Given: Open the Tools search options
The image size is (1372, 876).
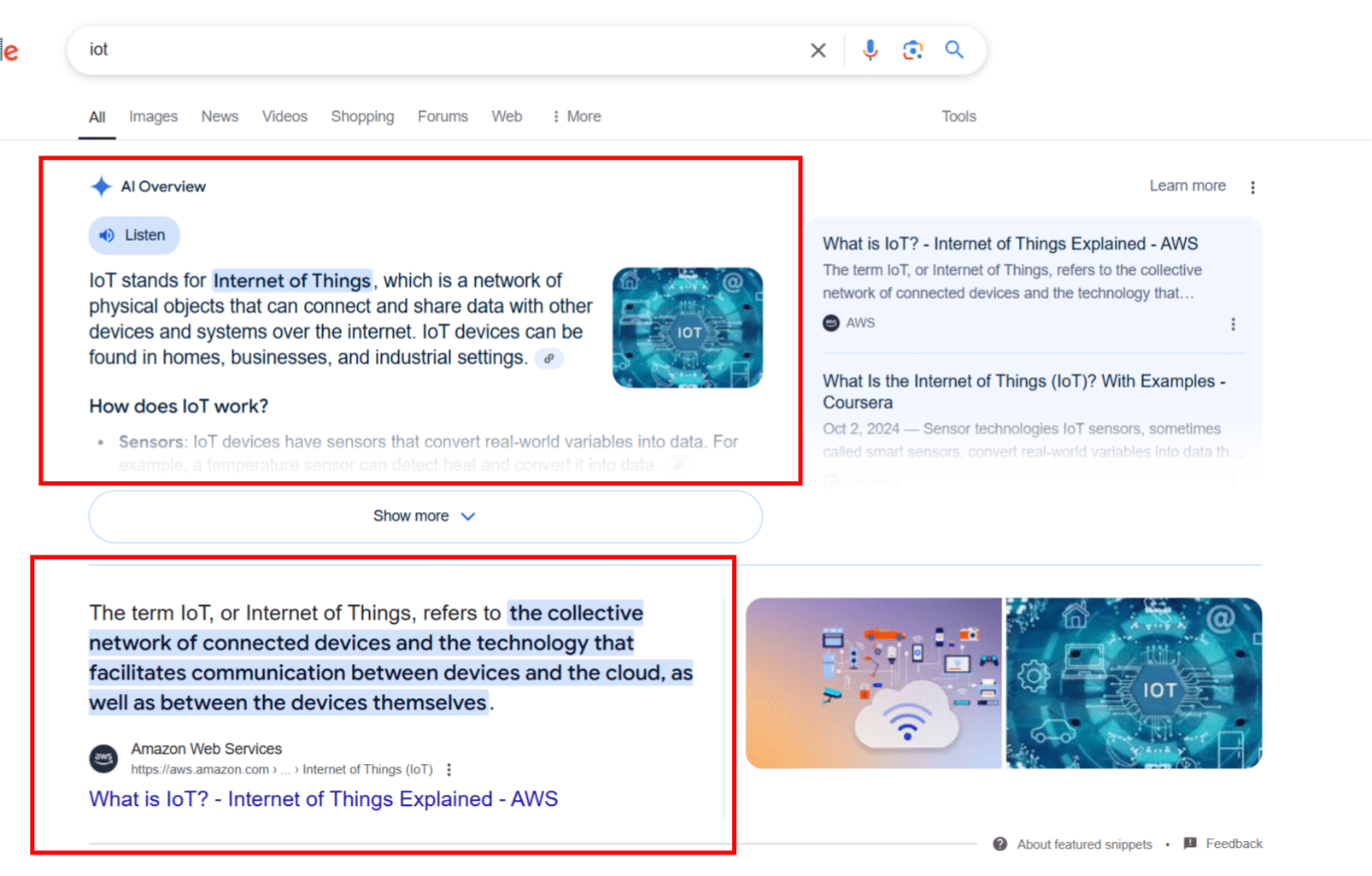Looking at the screenshot, I should 959,116.
